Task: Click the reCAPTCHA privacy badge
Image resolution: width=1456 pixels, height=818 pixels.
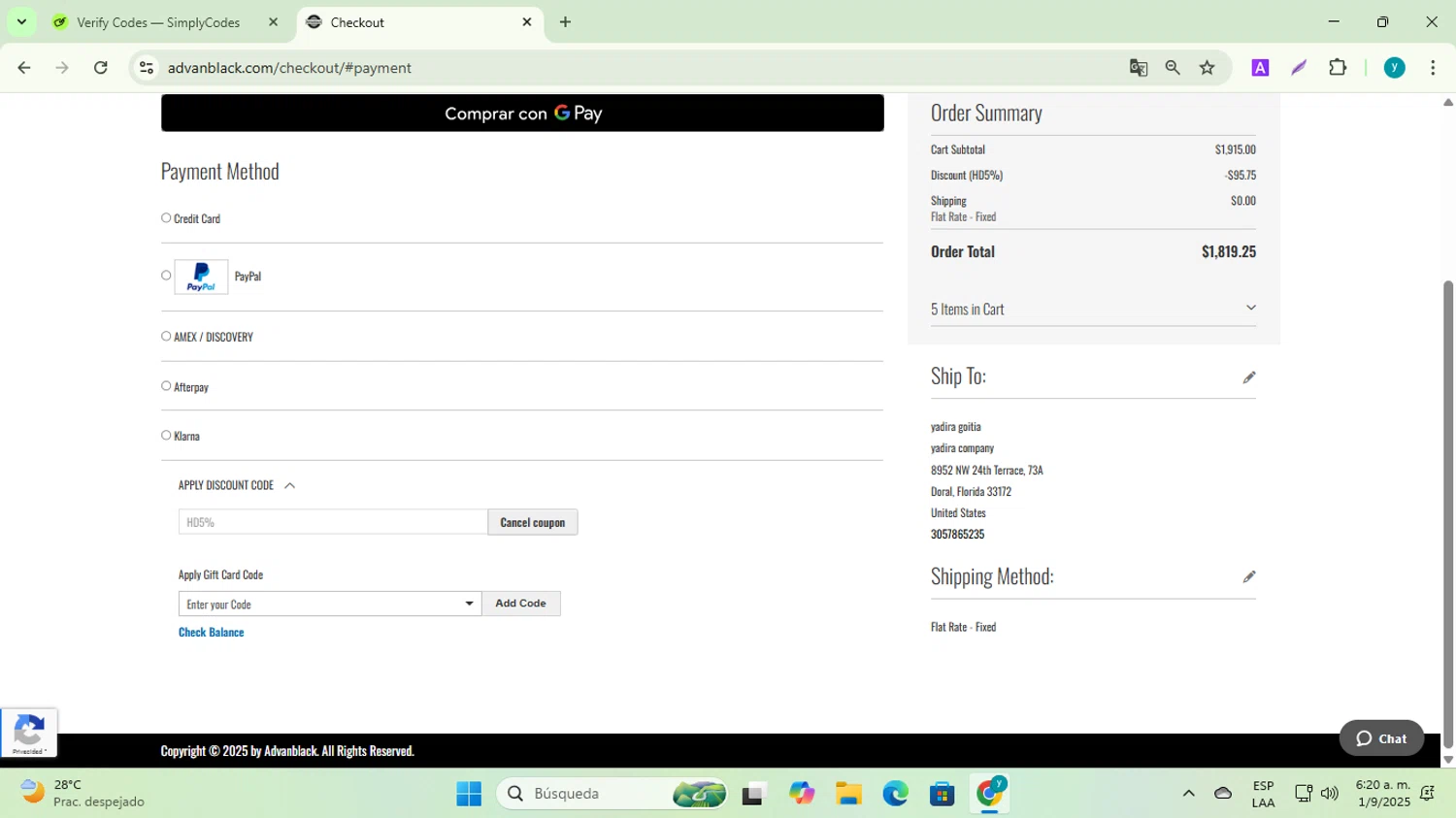Action: pos(29,733)
